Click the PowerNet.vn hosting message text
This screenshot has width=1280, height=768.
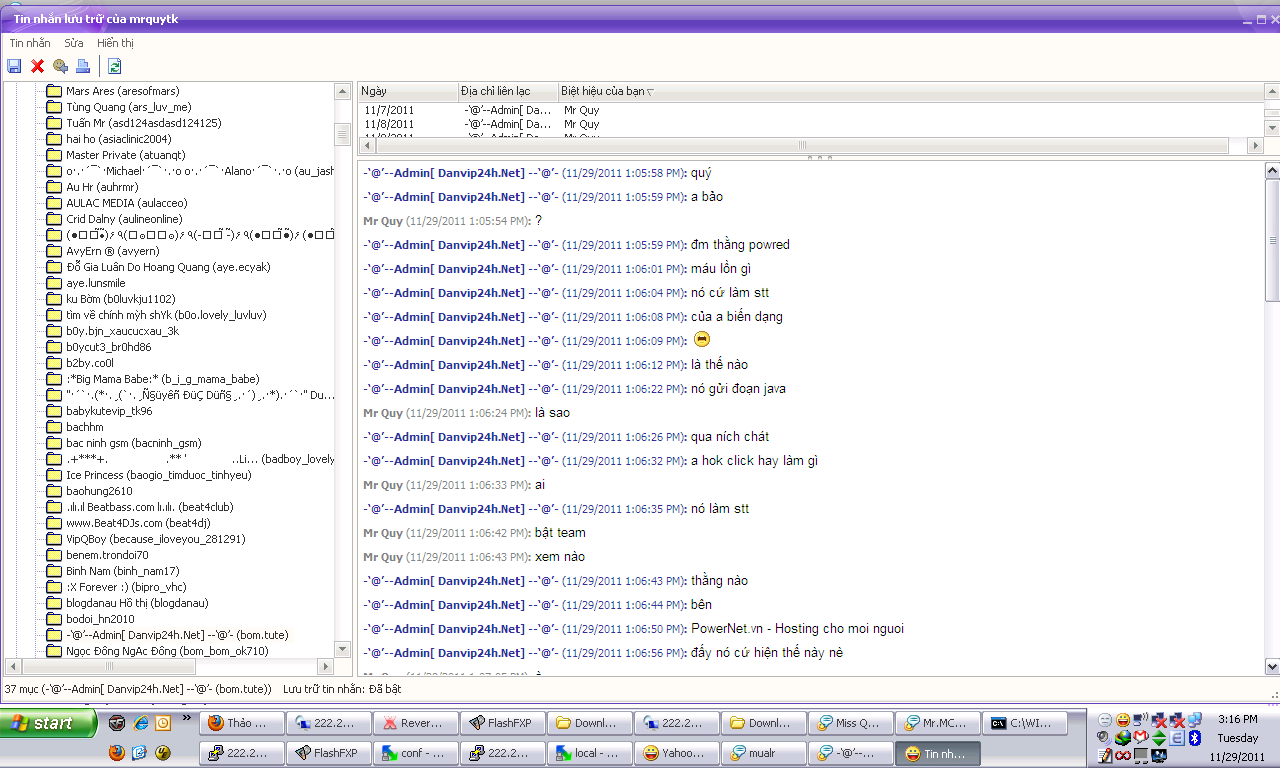click(x=797, y=629)
